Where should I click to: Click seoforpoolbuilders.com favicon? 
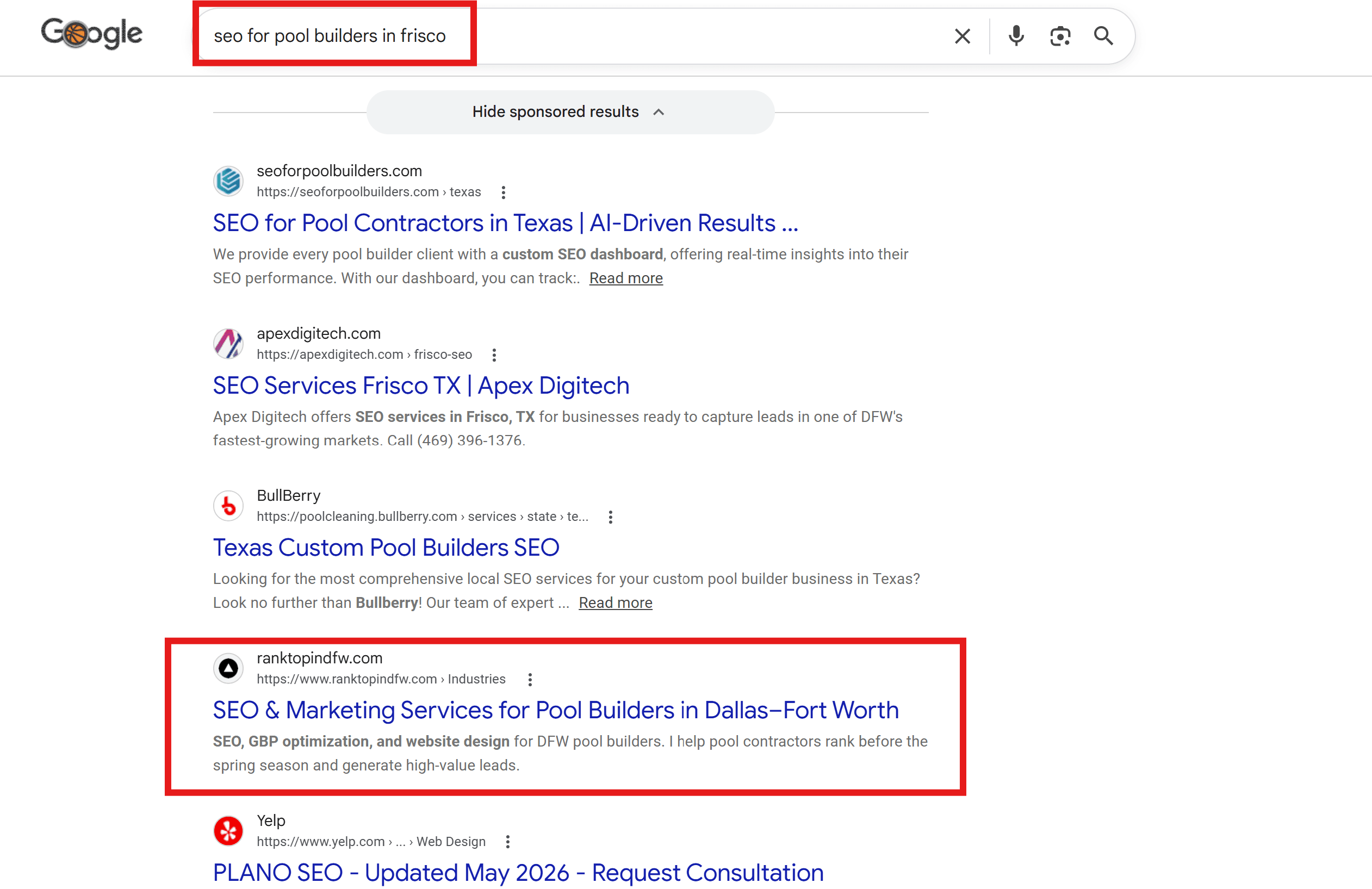[228, 181]
